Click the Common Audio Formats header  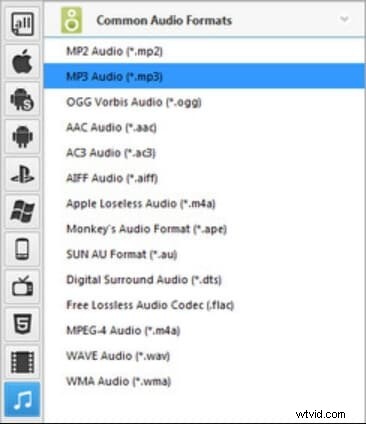pos(204,20)
